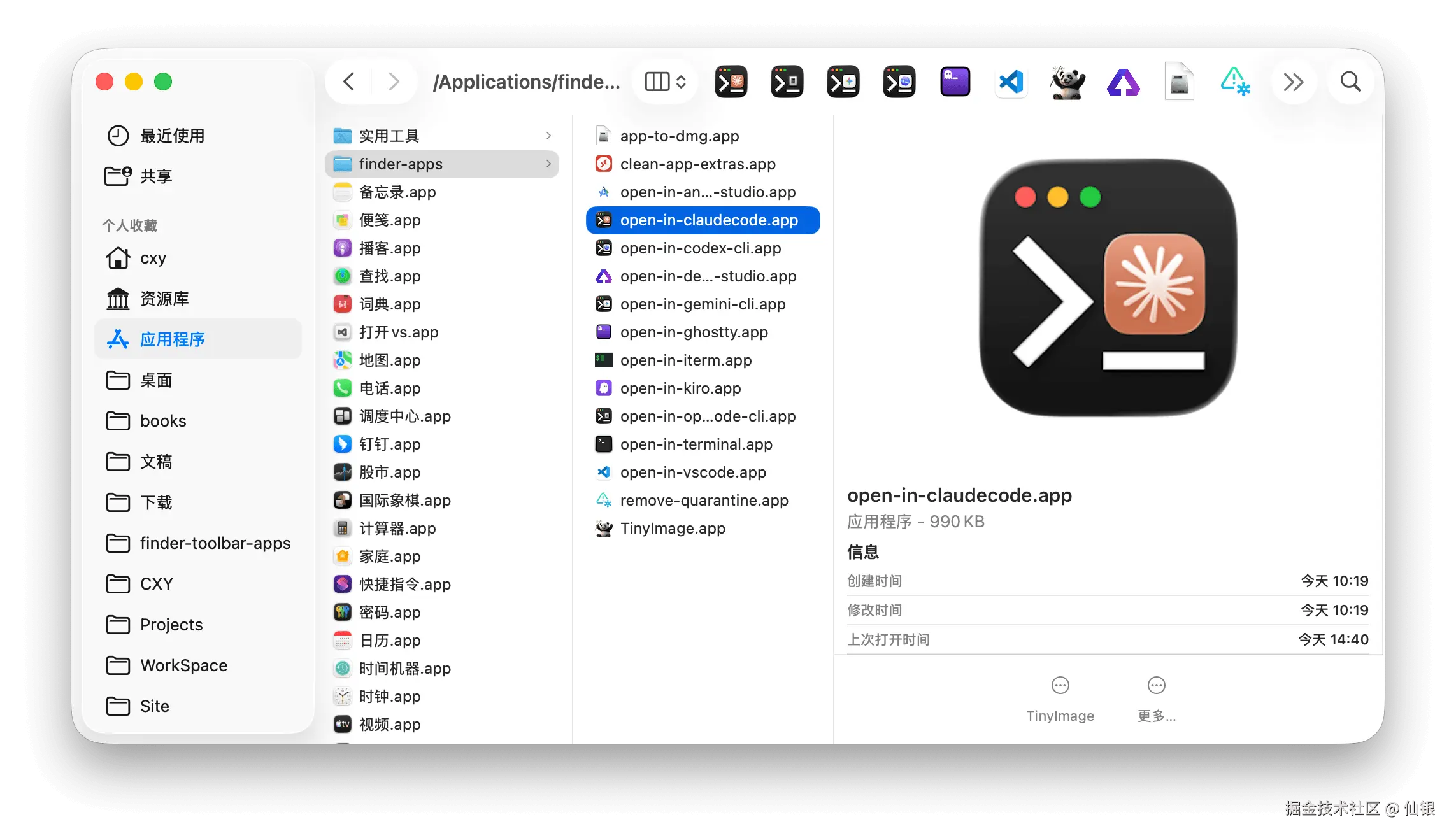
Task: Select 应用程序 in the sidebar
Action: pyautogui.click(x=198, y=339)
